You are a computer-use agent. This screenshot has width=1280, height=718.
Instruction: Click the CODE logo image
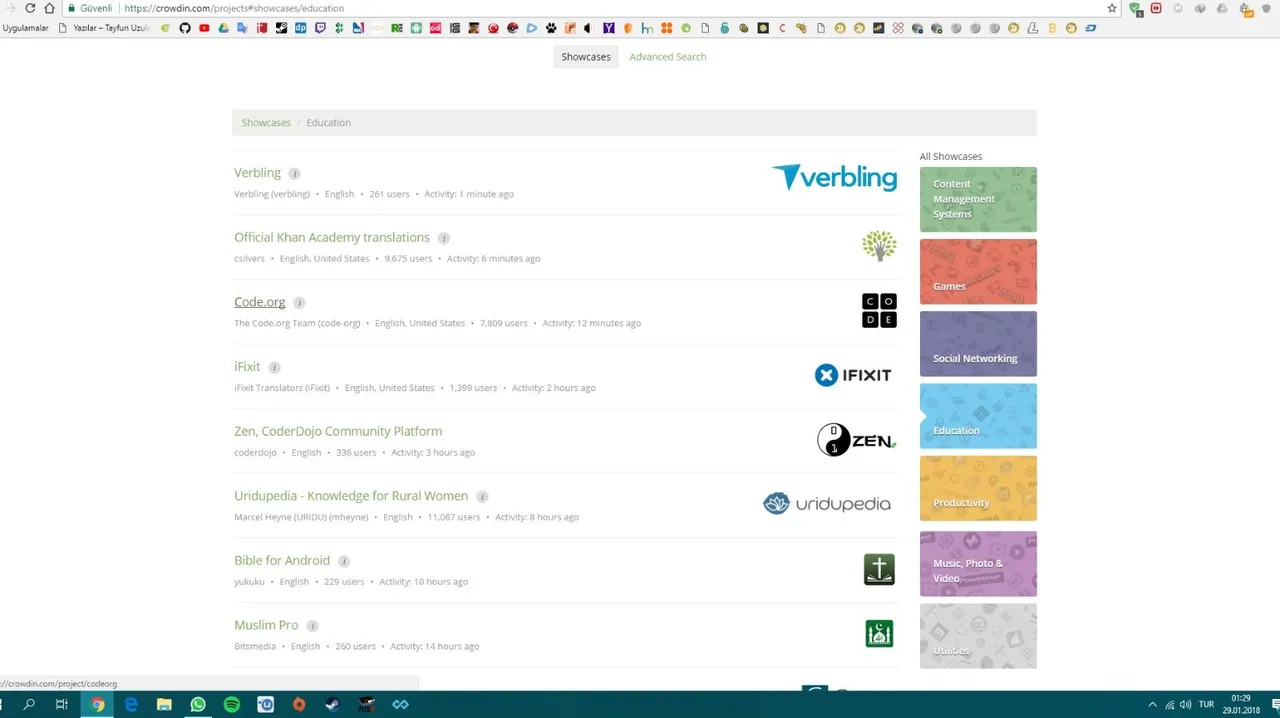tap(879, 311)
